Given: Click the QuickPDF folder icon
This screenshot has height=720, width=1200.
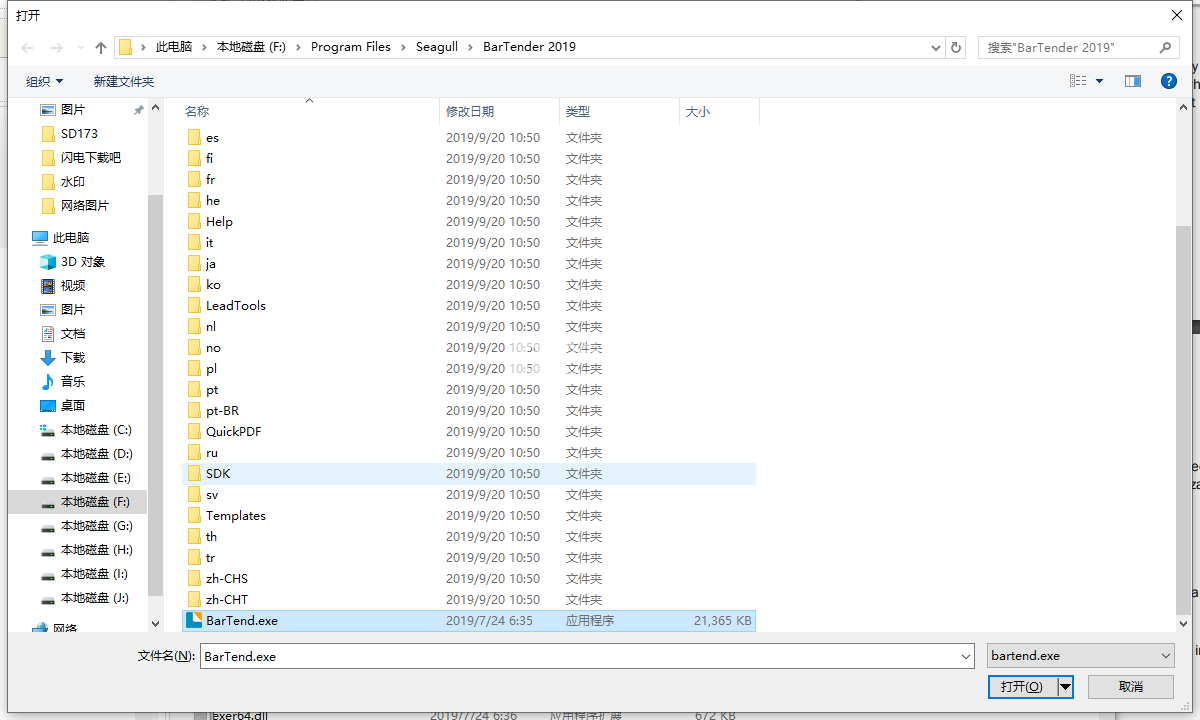Looking at the screenshot, I should click(194, 432).
